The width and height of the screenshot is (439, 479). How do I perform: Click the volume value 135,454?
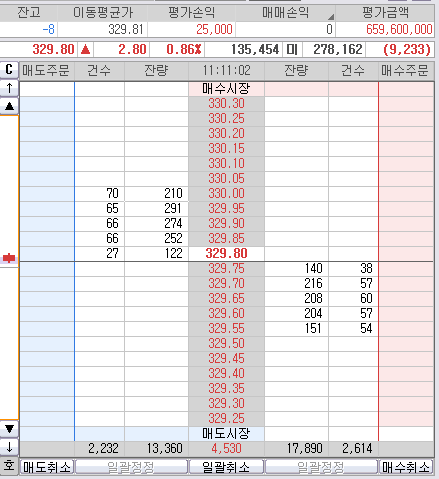[x=255, y=50]
